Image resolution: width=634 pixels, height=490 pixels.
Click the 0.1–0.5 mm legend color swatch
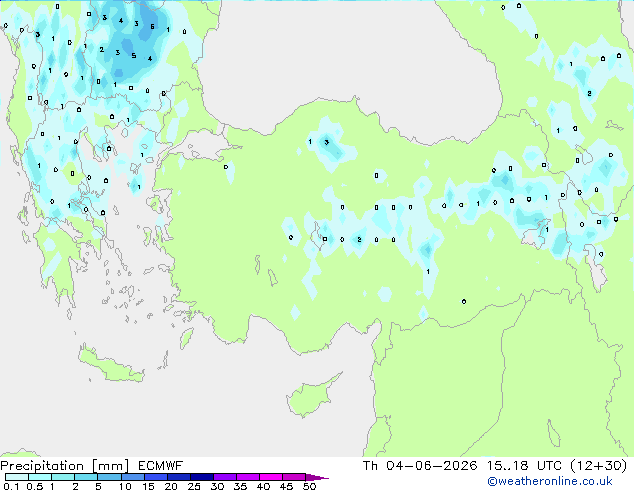17,477
